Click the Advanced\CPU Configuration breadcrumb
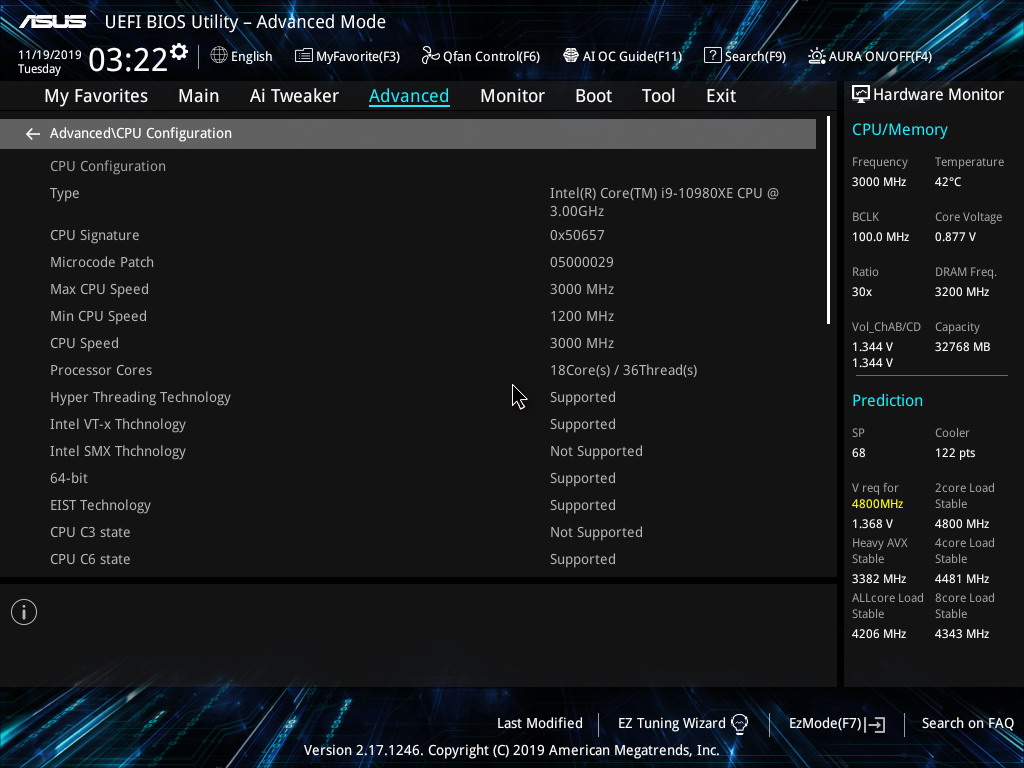Image resolution: width=1024 pixels, height=768 pixels. pos(140,133)
